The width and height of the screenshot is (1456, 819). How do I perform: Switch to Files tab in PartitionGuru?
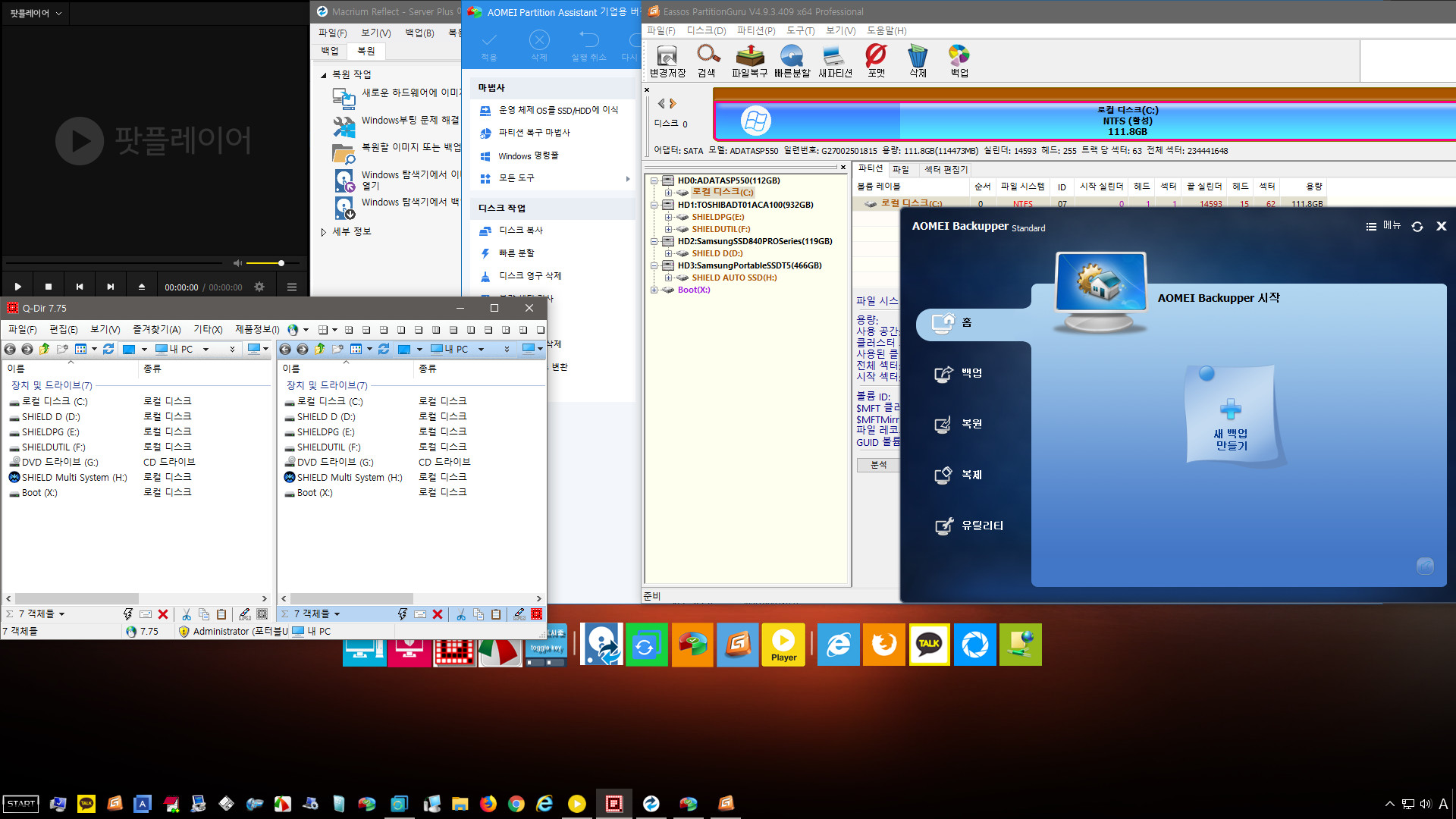click(901, 170)
